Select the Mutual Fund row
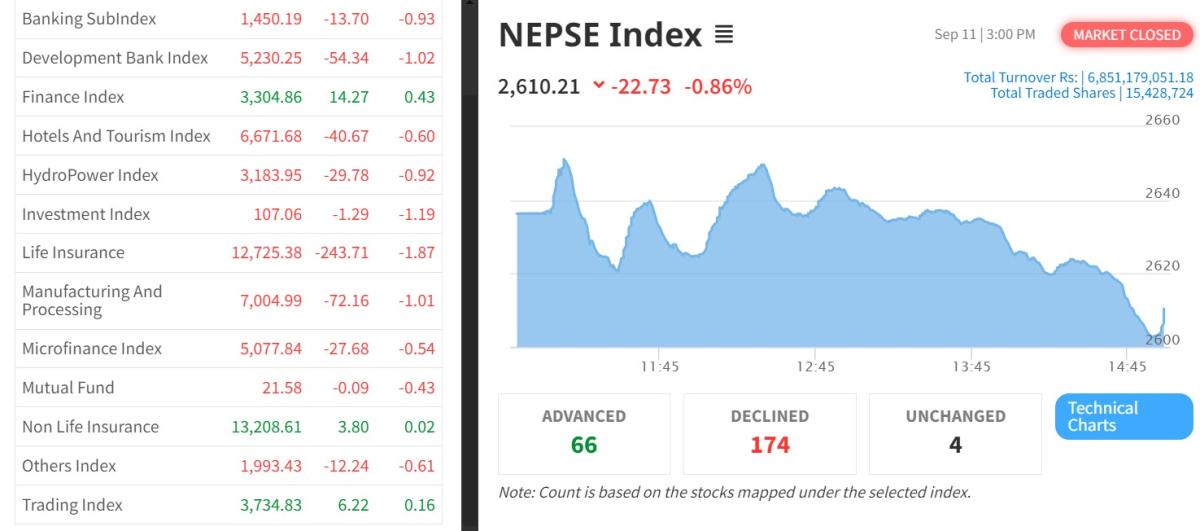The height and width of the screenshot is (531, 1200). (x=68, y=388)
